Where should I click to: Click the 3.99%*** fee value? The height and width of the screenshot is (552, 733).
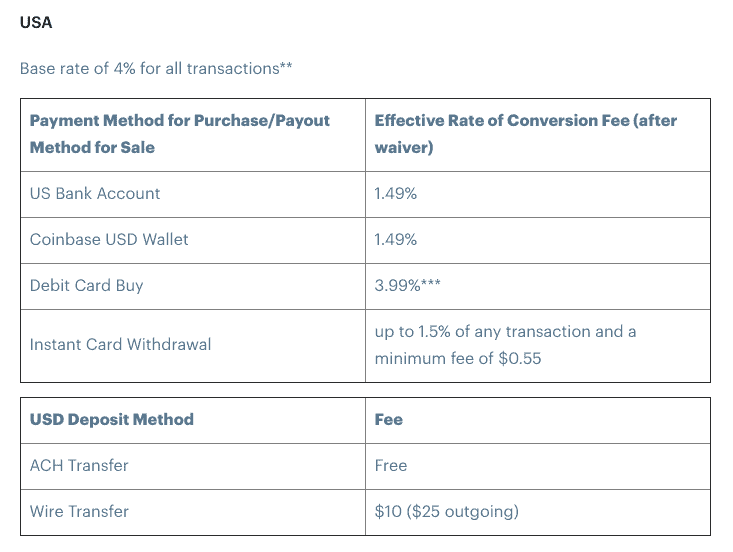point(407,286)
